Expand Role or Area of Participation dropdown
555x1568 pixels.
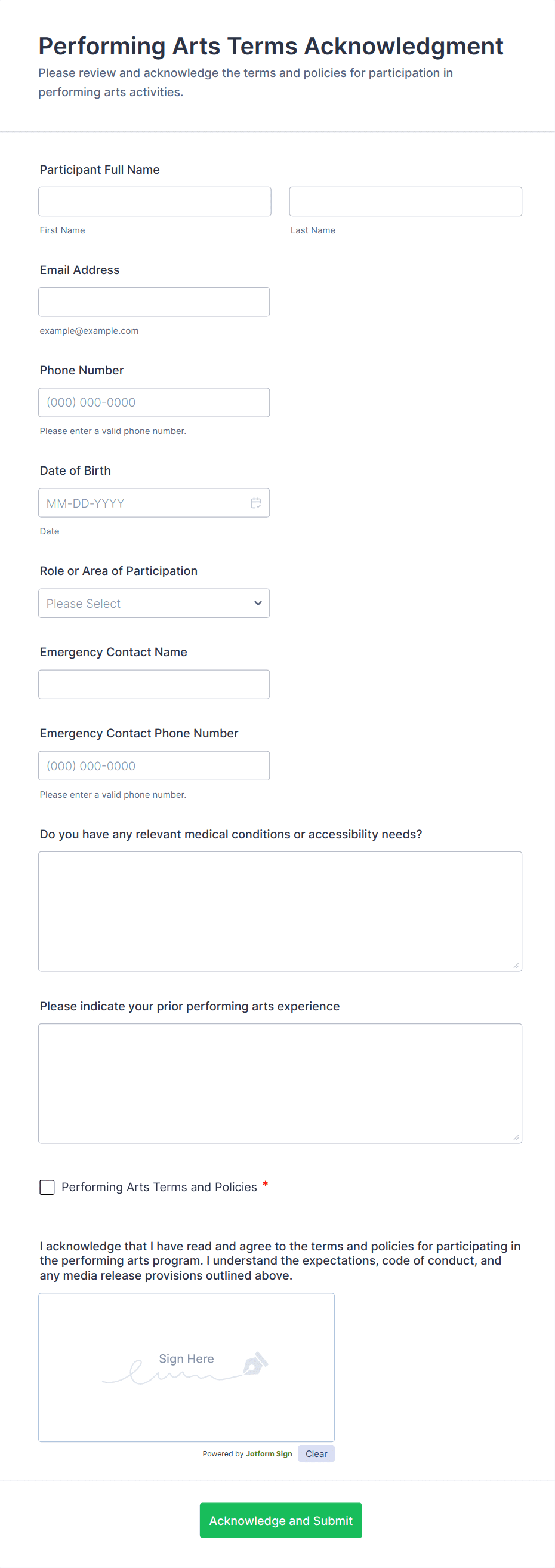point(153,603)
